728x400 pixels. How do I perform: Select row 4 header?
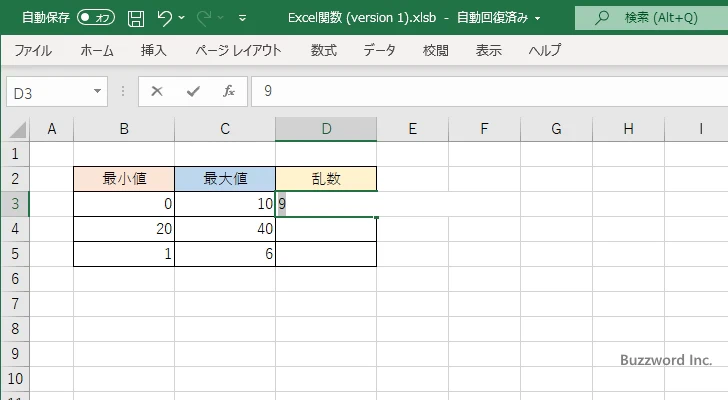coord(15,229)
